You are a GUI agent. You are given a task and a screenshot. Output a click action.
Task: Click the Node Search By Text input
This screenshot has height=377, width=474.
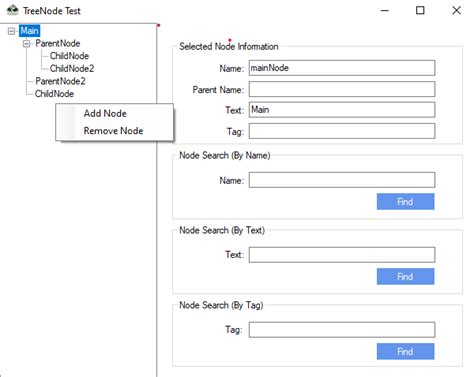342,255
